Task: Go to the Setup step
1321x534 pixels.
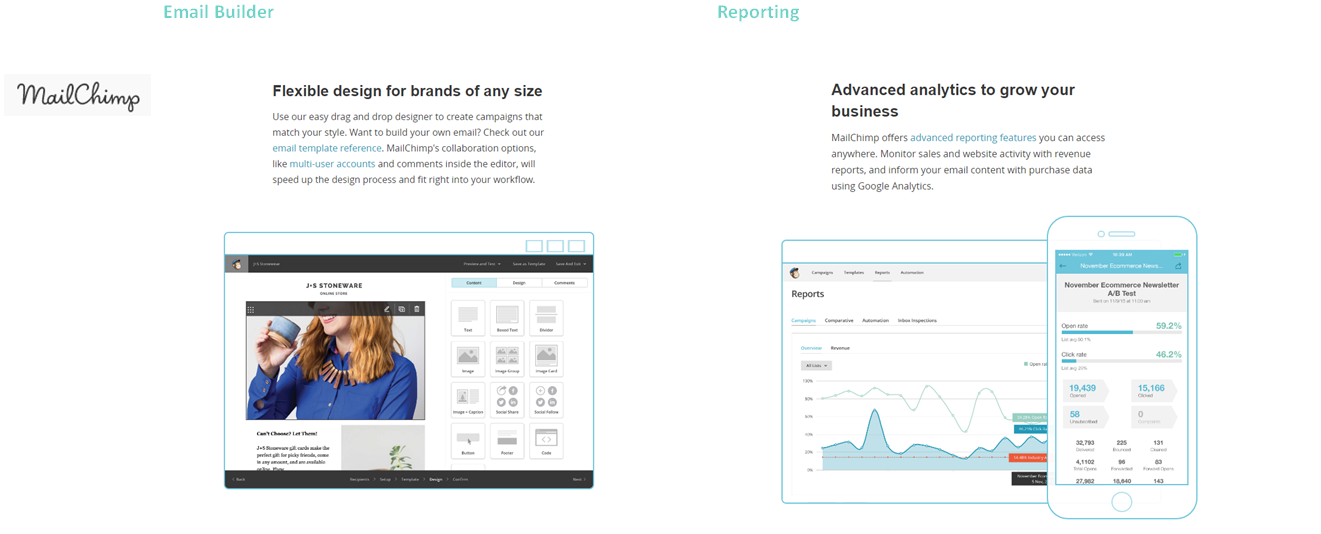Action: tap(385, 479)
